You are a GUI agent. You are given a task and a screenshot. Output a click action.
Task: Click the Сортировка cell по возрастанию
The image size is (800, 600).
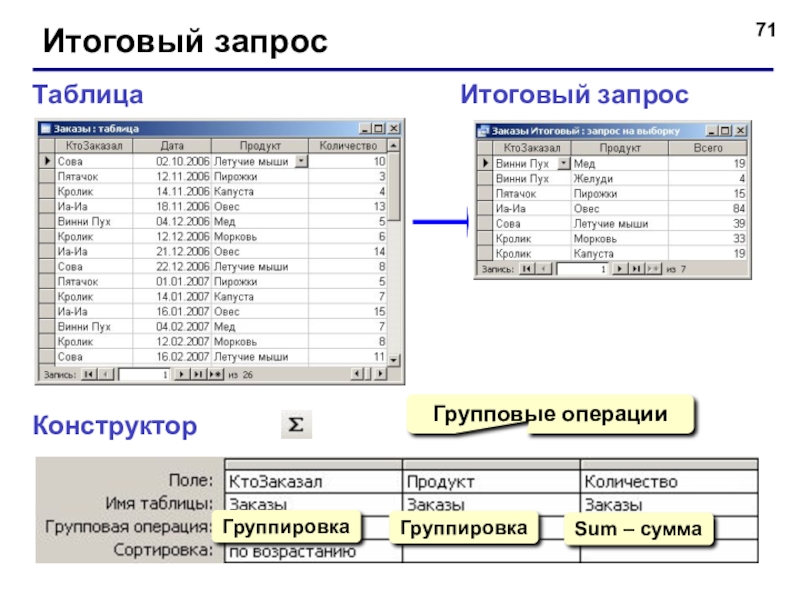point(313,552)
